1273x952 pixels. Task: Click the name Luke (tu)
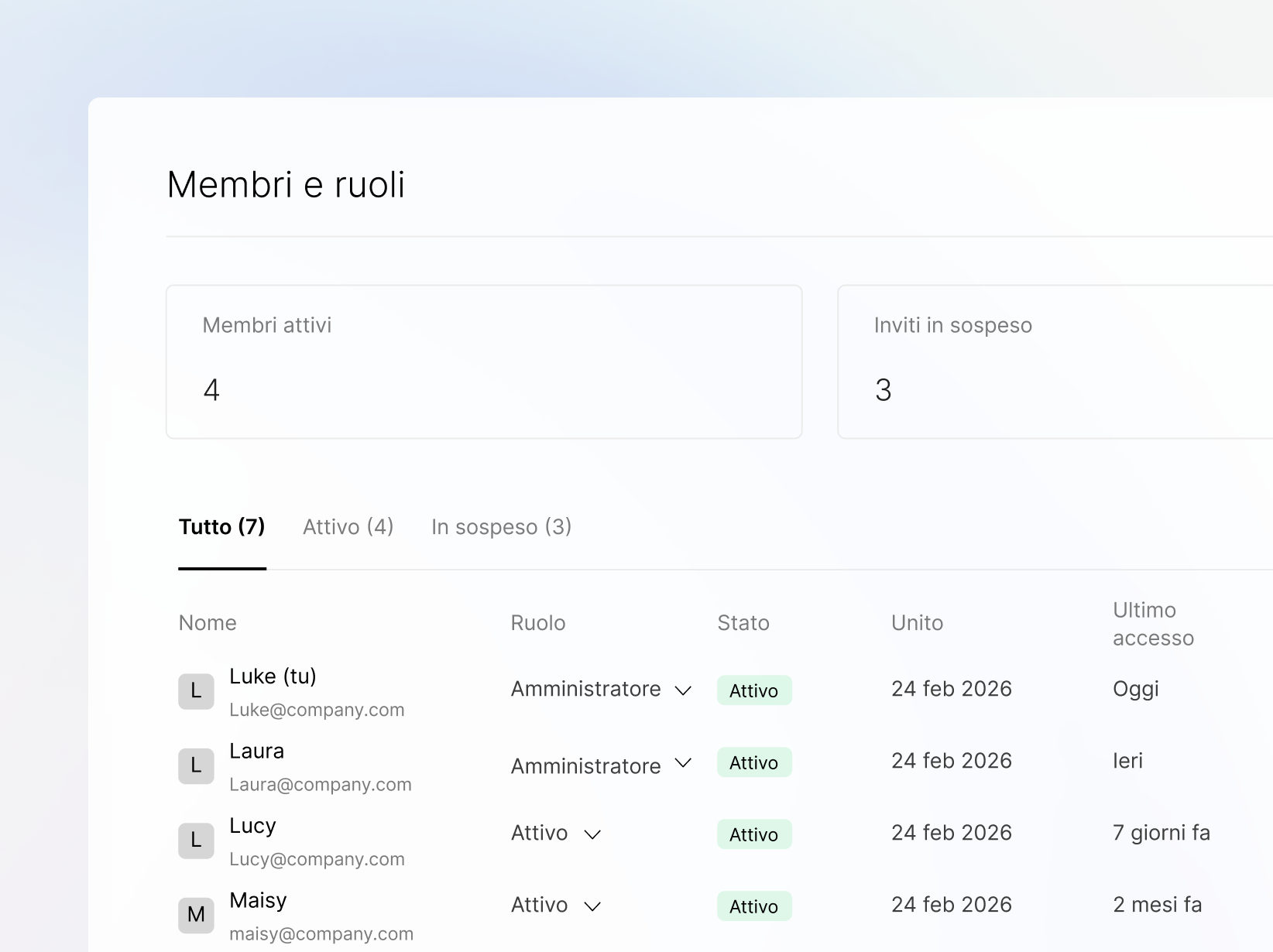tap(273, 676)
